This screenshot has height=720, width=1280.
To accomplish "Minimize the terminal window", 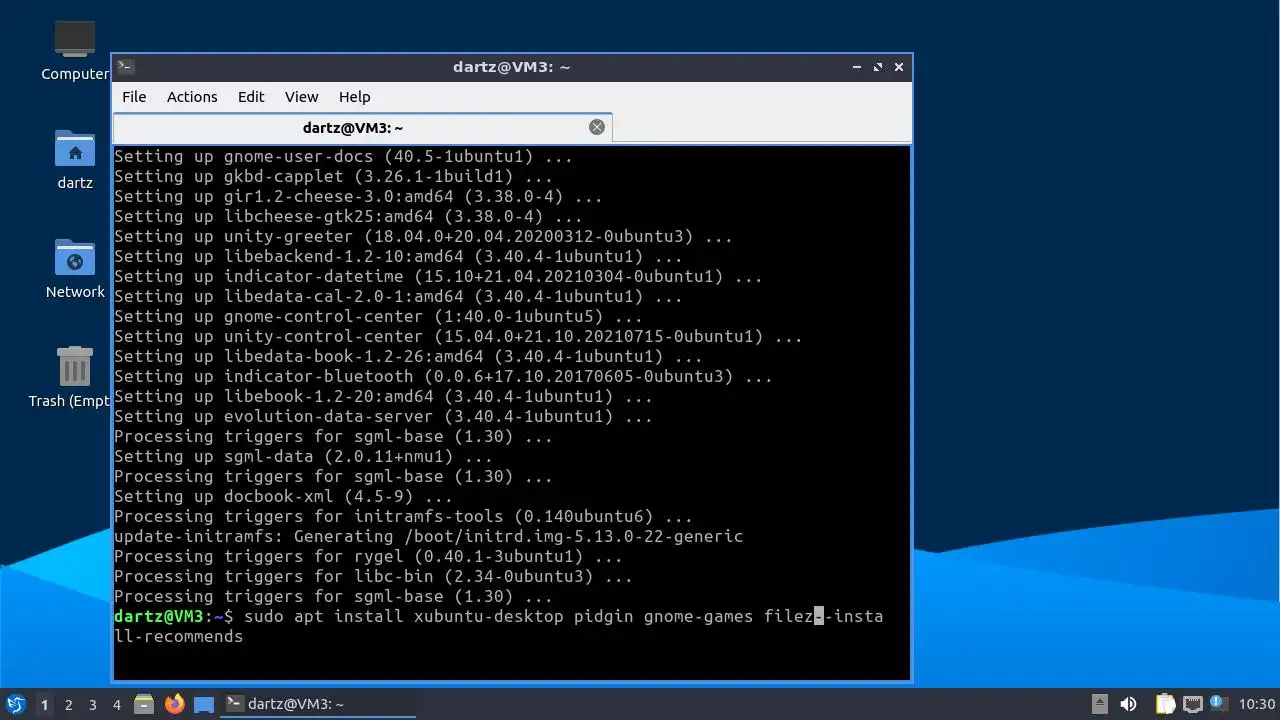I will 857,67.
